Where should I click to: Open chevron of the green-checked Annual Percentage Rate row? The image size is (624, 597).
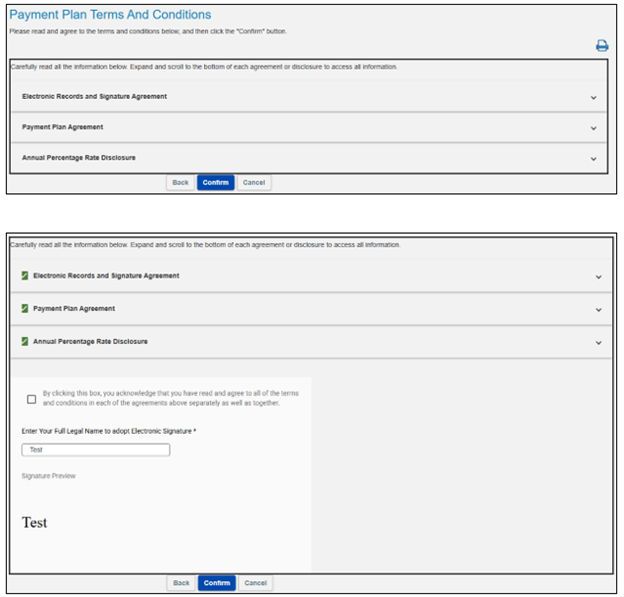(598, 342)
